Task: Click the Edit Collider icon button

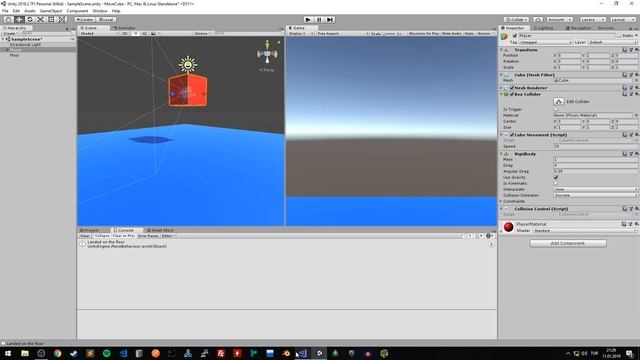Action: (x=559, y=101)
